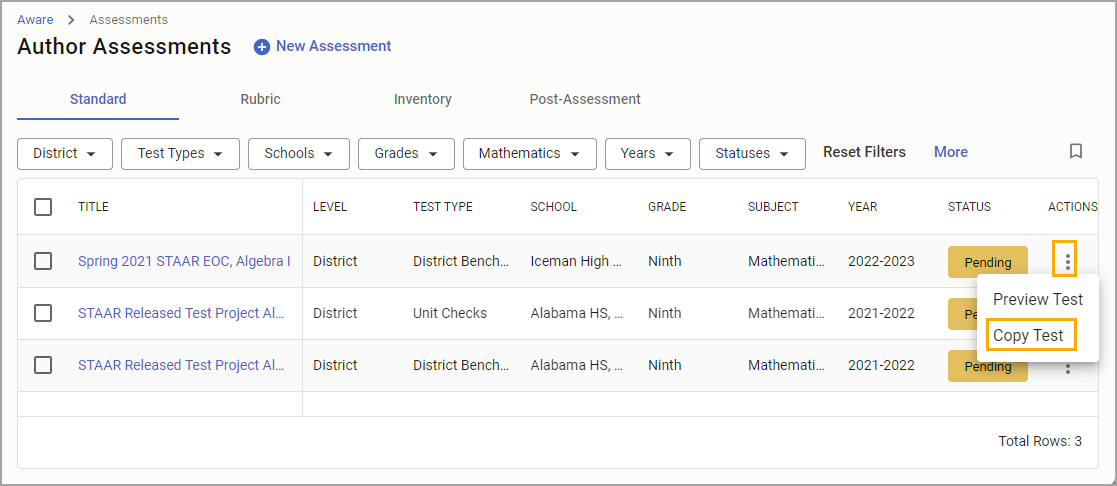Check the third row's checkbox
The image size is (1117, 486).
43,365
